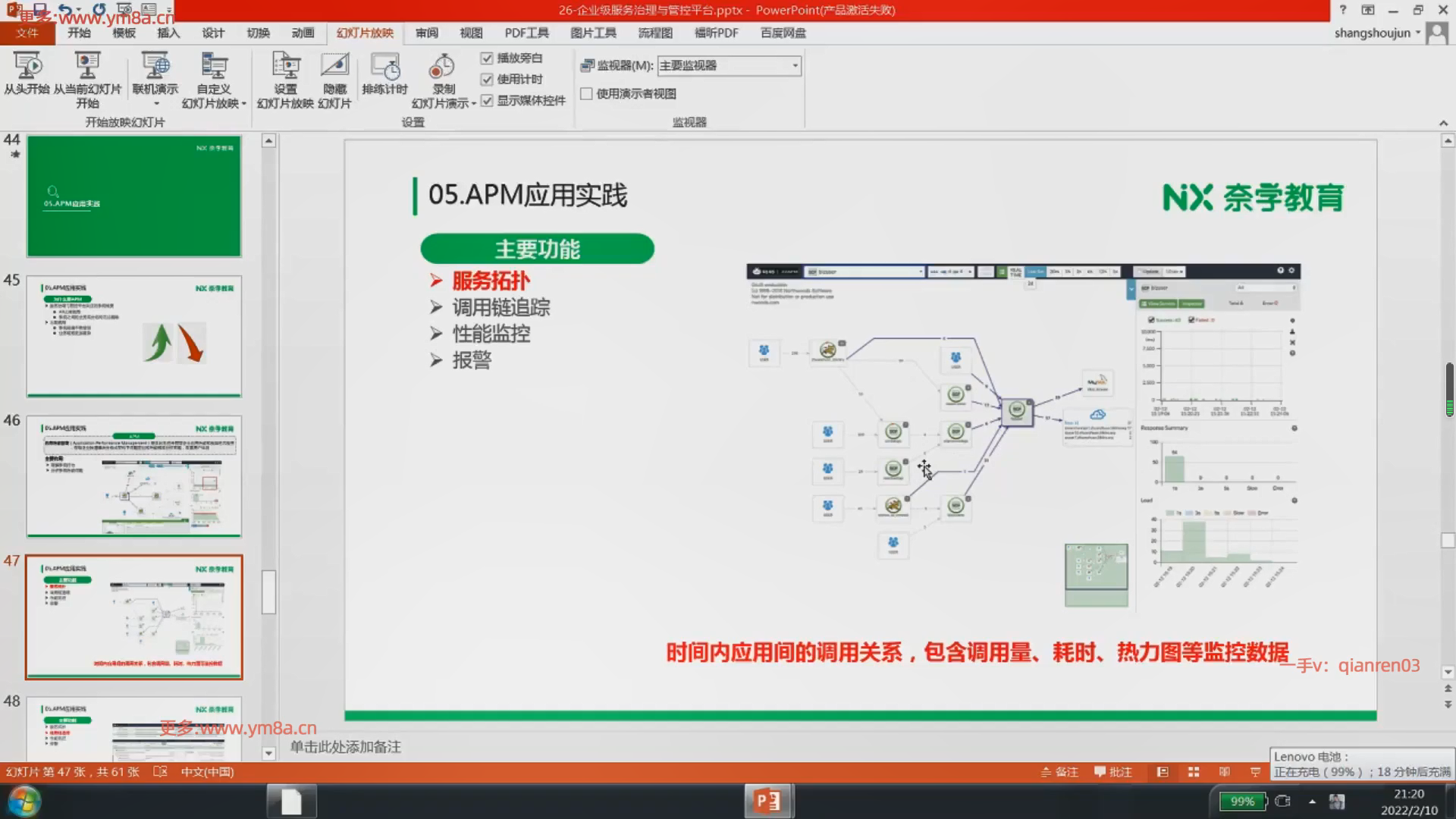Enable 使用演示者视图 checkbox
Viewport: 1456px width, 819px height.
coord(586,94)
